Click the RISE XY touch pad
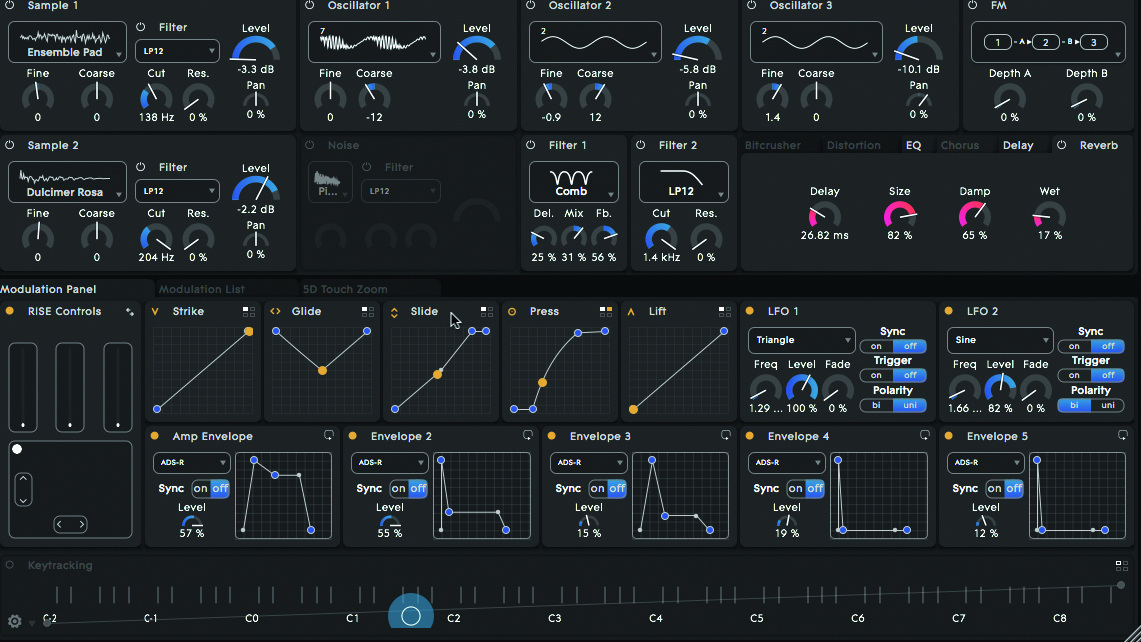 point(71,489)
